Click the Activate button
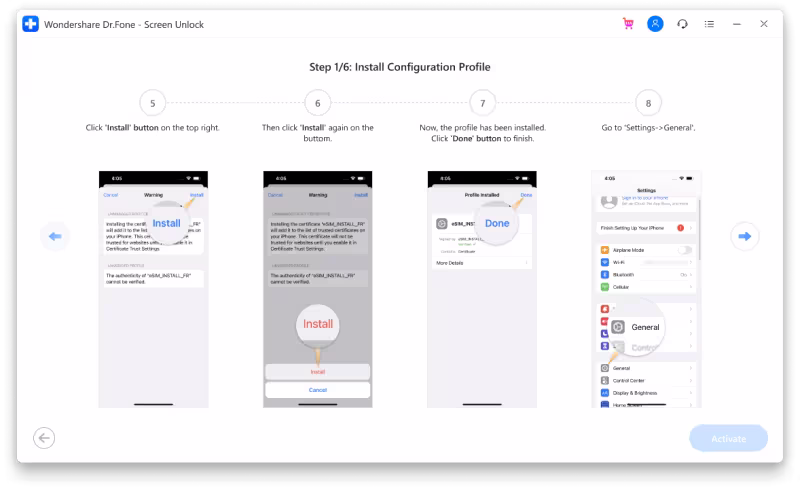Viewport: 800px width, 490px height. [x=728, y=438]
